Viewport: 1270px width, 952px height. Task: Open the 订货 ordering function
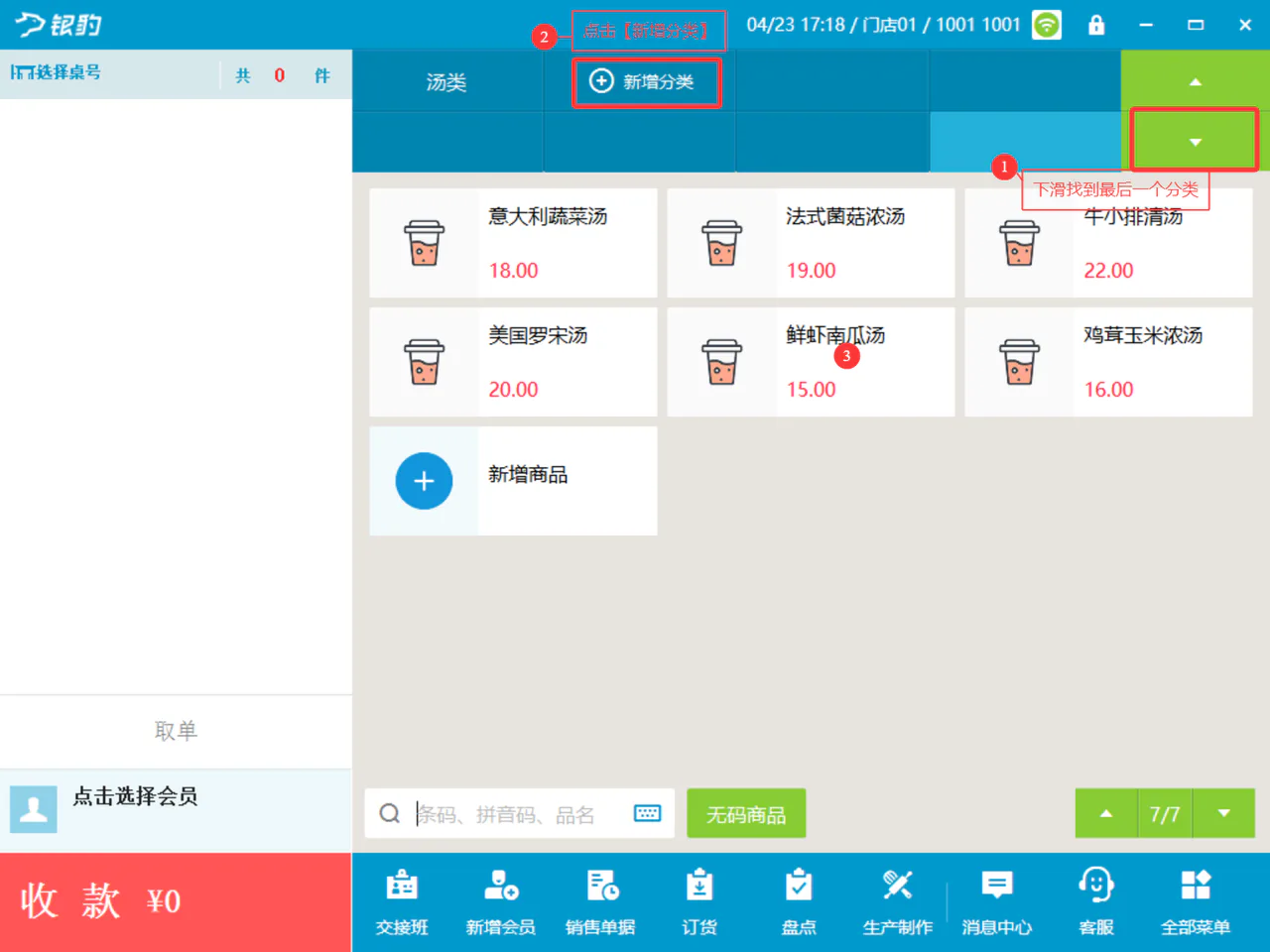click(699, 902)
